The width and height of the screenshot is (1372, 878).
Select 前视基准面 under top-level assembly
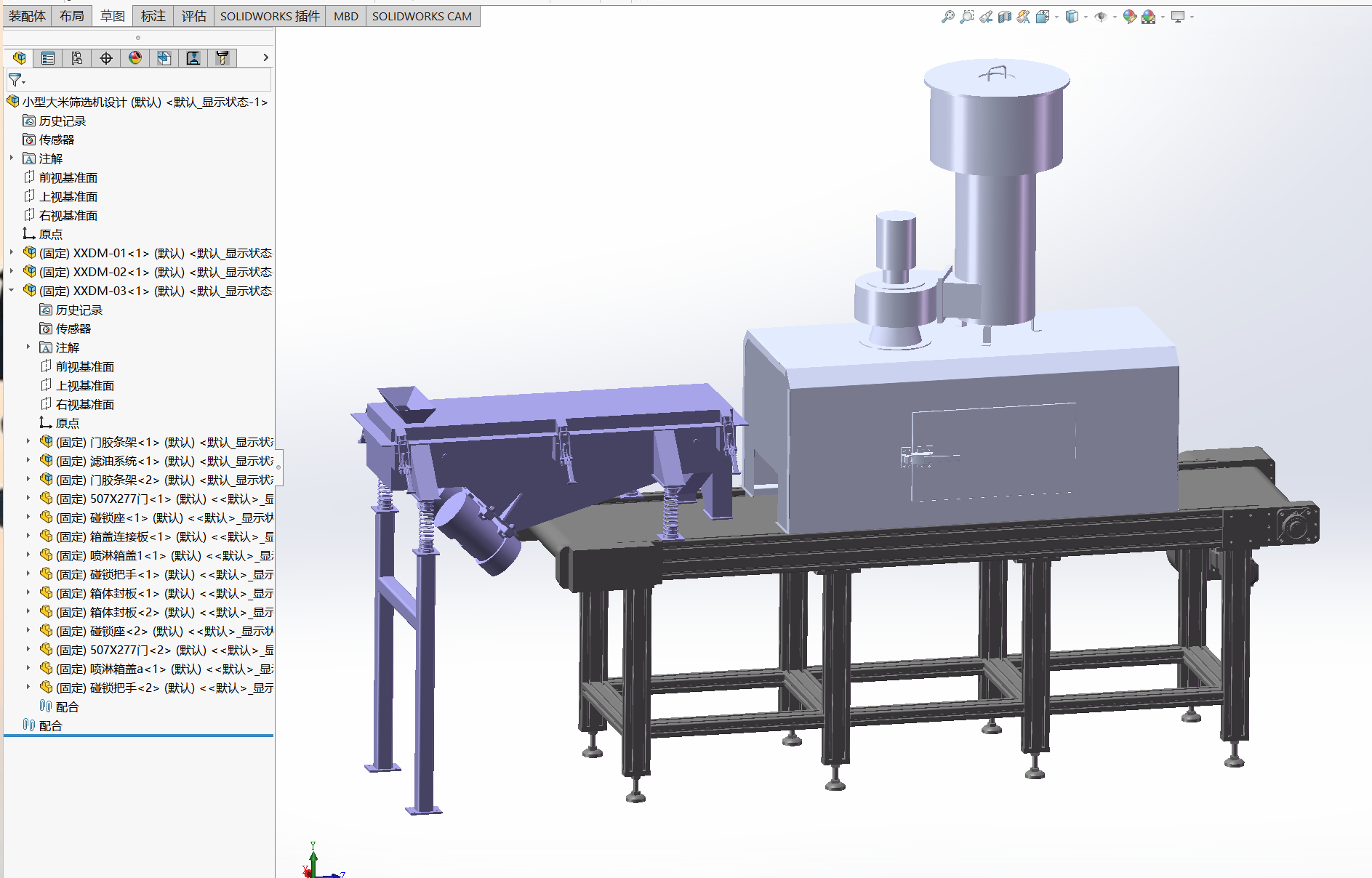(x=61, y=177)
